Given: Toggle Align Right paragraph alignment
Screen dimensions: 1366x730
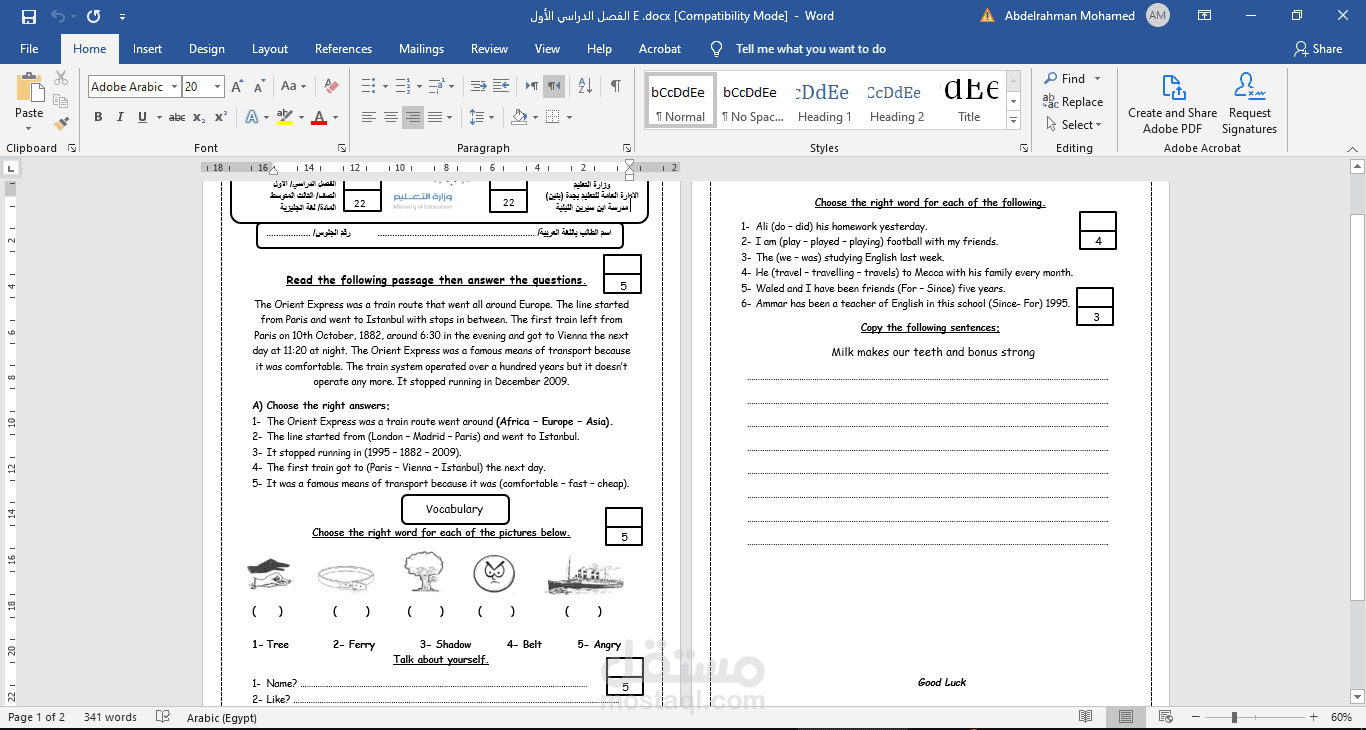Looking at the screenshot, I should 413,117.
